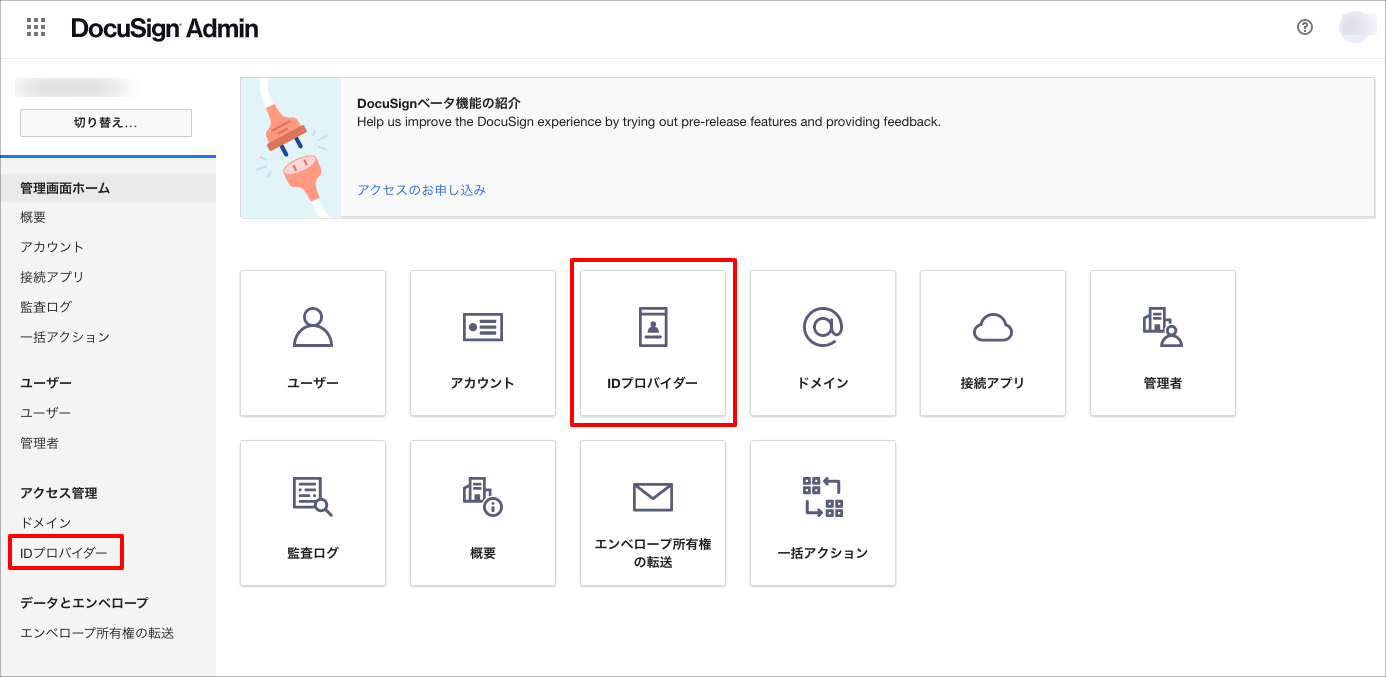Open the ドメイン tile
The image size is (1386, 677).
point(823,343)
